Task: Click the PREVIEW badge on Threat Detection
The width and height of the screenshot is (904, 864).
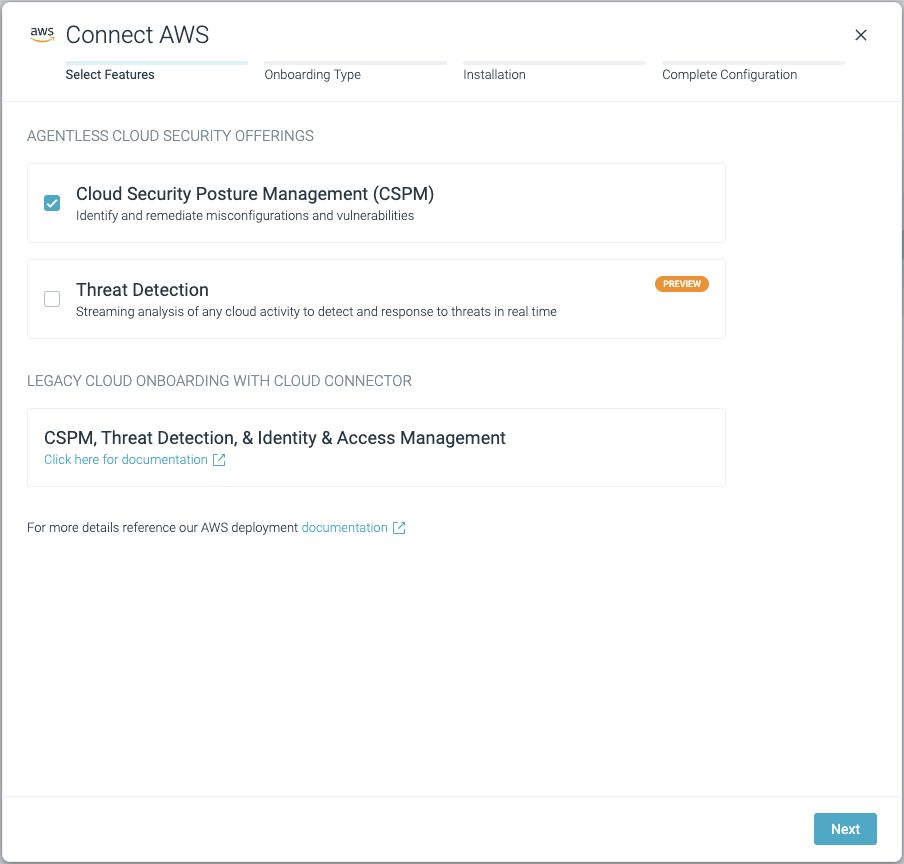Action: click(x=681, y=284)
